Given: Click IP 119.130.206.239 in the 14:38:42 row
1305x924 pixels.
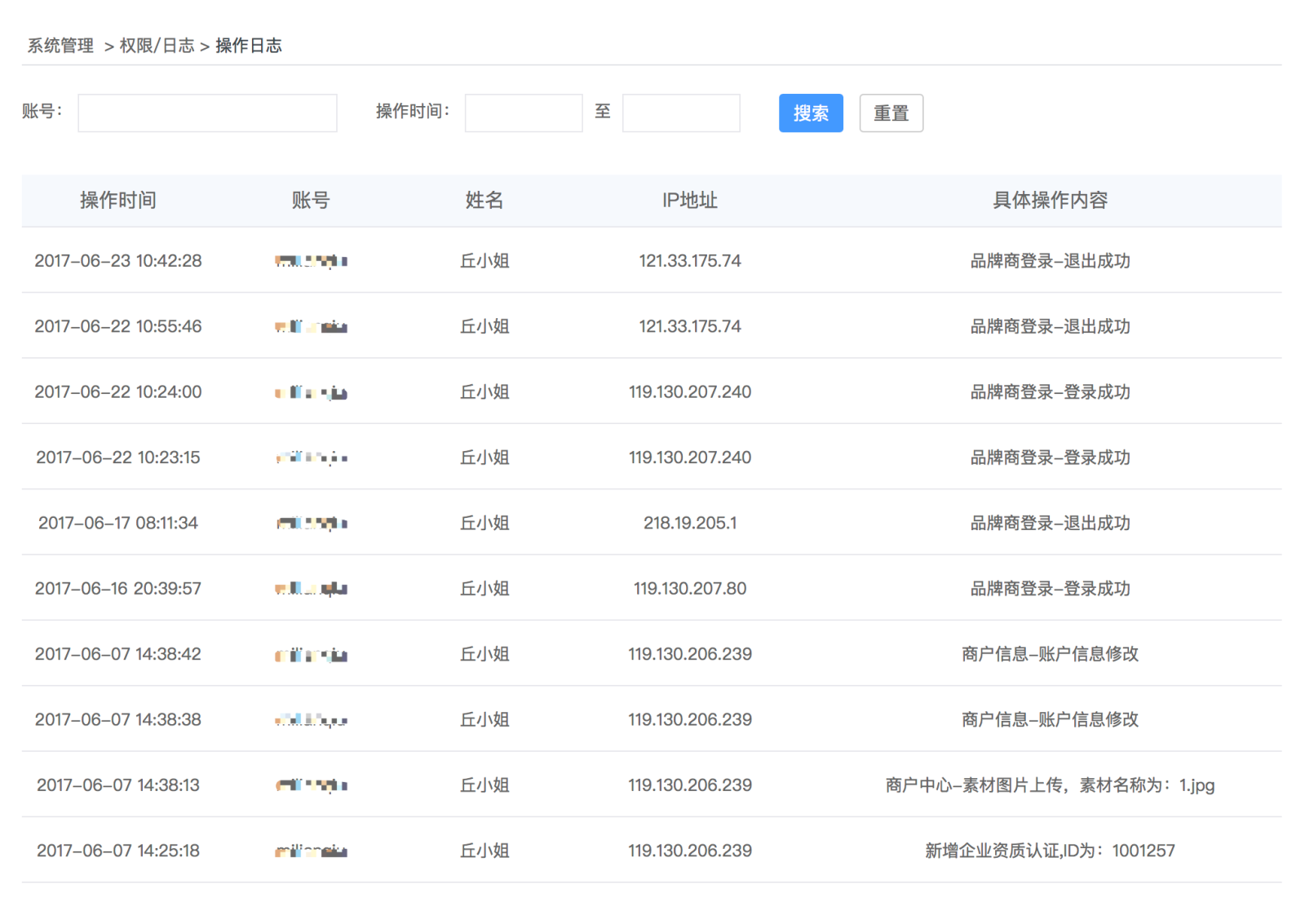Looking at the screenshot, I should 690,654.
